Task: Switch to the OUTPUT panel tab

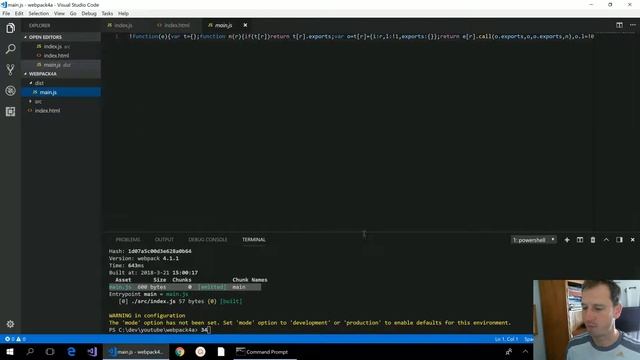Action: (164, 240)
